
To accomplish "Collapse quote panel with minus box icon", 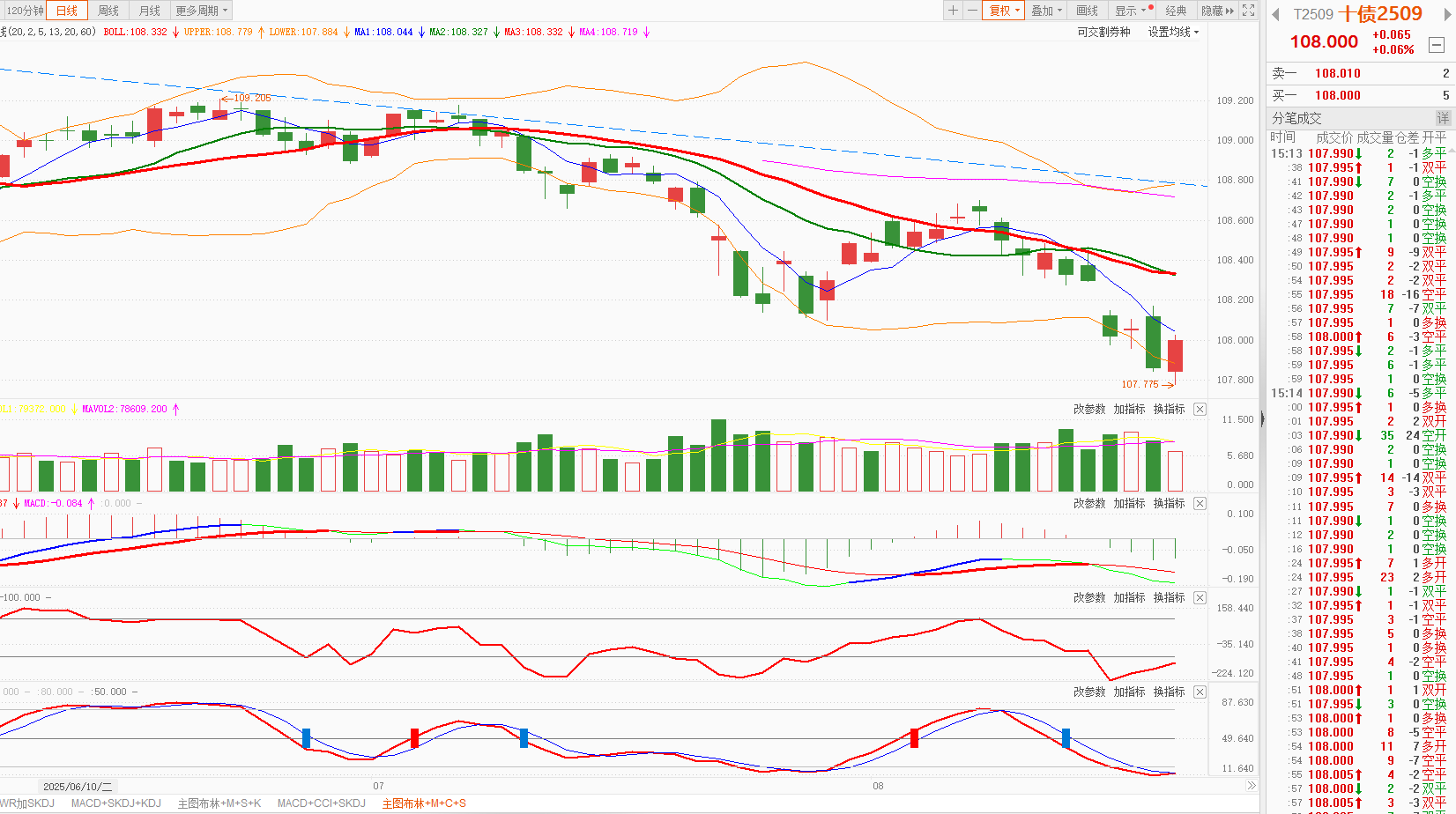I will click(1437, 45).
